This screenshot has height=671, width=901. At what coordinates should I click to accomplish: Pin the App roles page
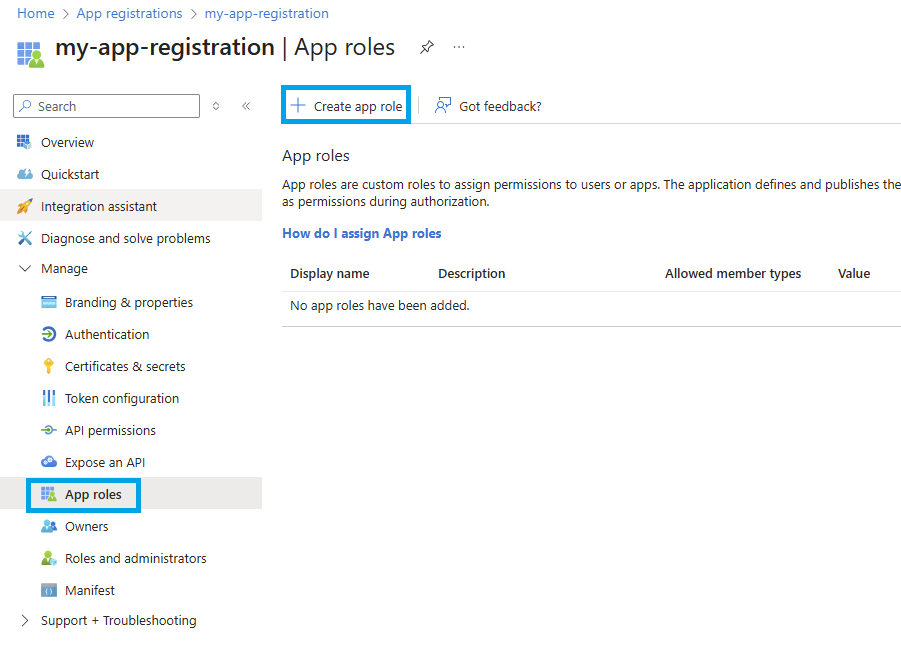point(426,47)
